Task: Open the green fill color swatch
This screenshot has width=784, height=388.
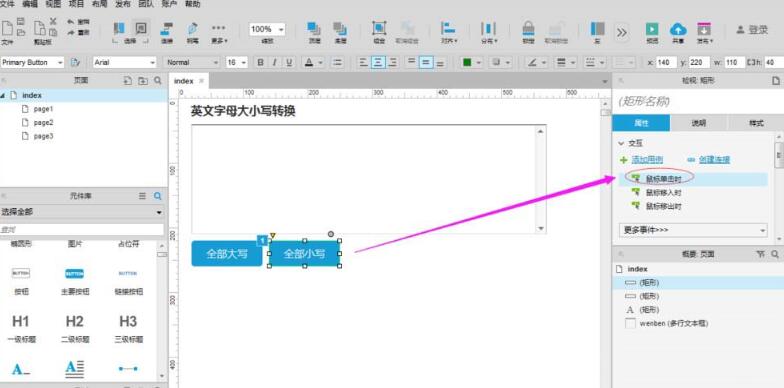Action: [x=467, y=62]
